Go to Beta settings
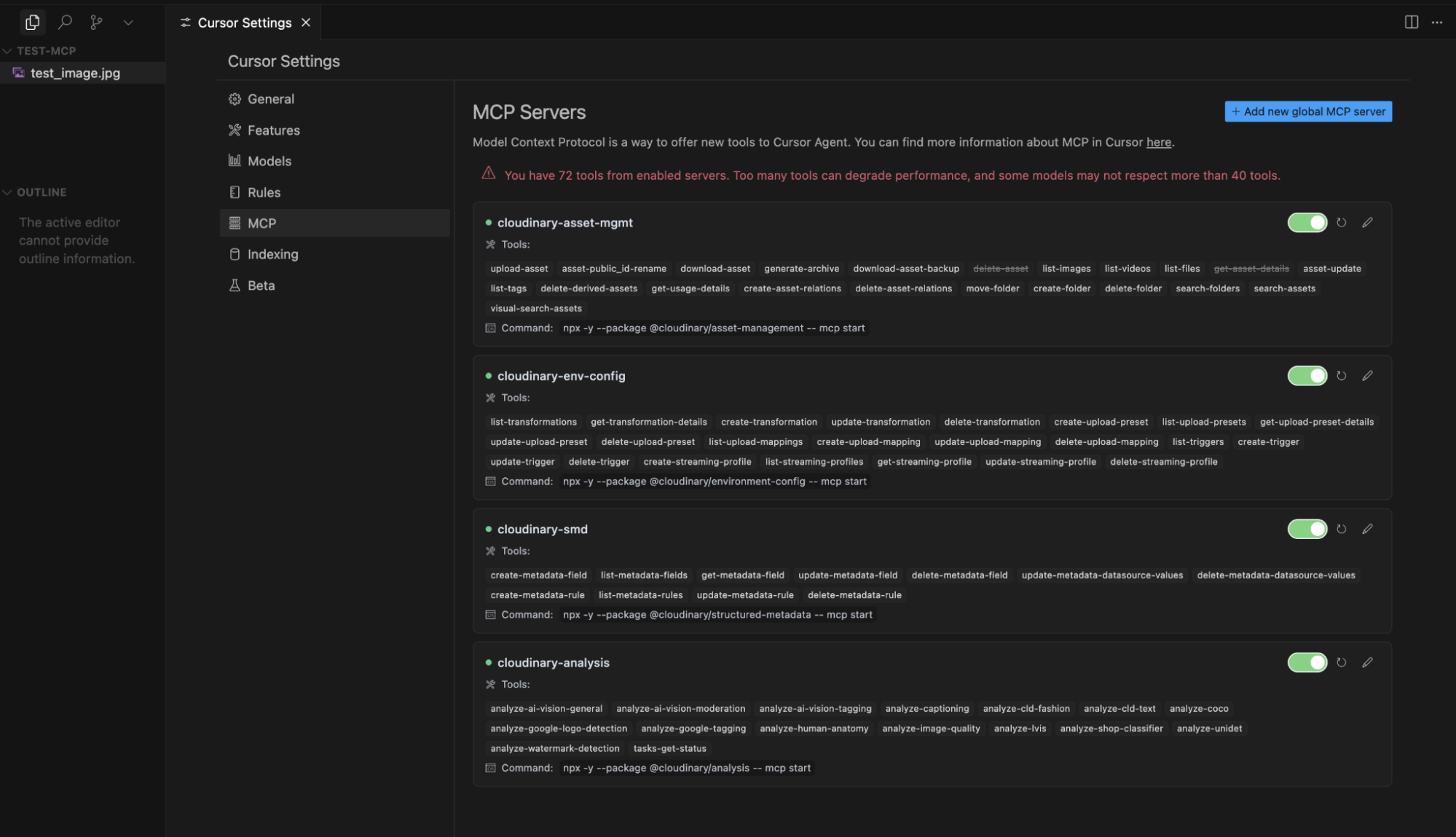This screenshot has height=837, width=1456. click(x=334, y=286)
